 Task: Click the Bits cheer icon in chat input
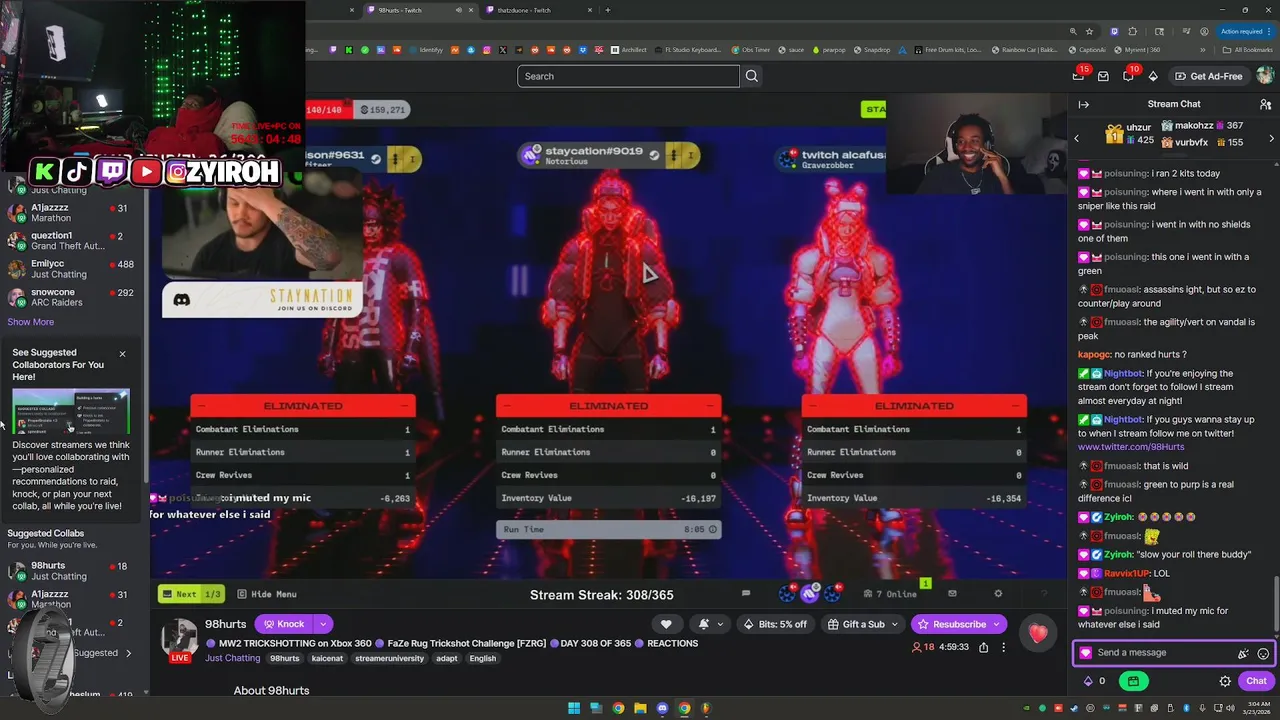click(1243, 653)
